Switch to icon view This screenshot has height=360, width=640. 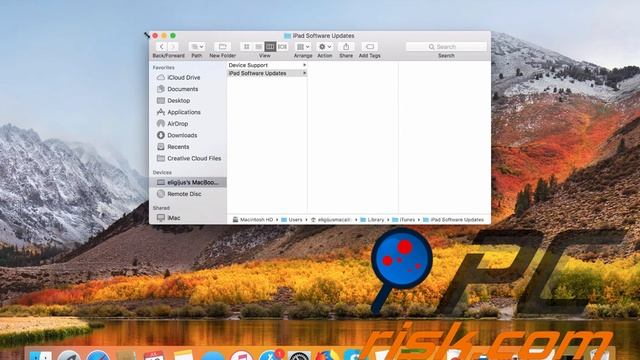(x=246, y=47)
